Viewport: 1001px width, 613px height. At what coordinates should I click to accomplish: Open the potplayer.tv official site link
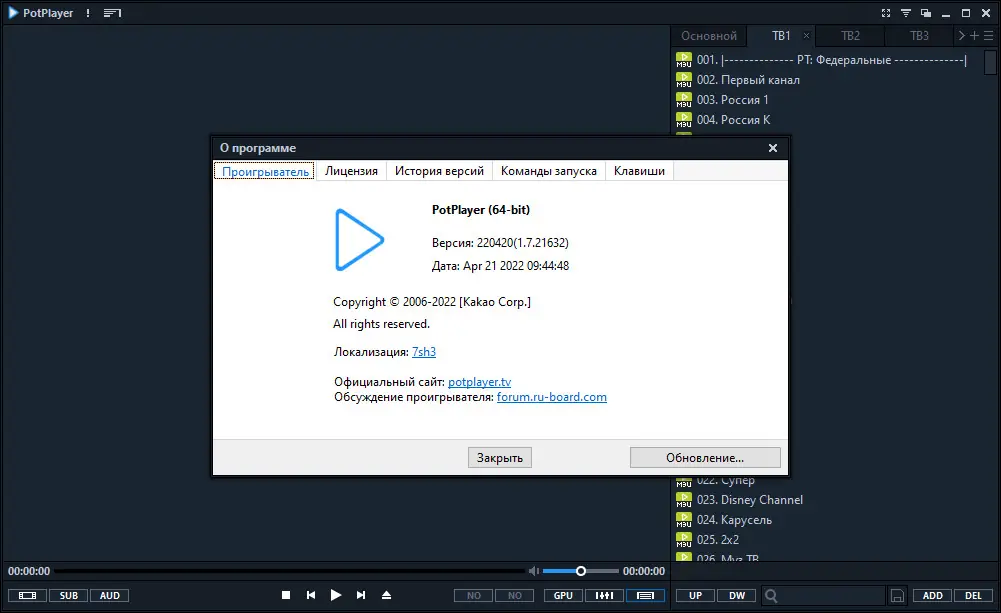click(x=479, y=382)
